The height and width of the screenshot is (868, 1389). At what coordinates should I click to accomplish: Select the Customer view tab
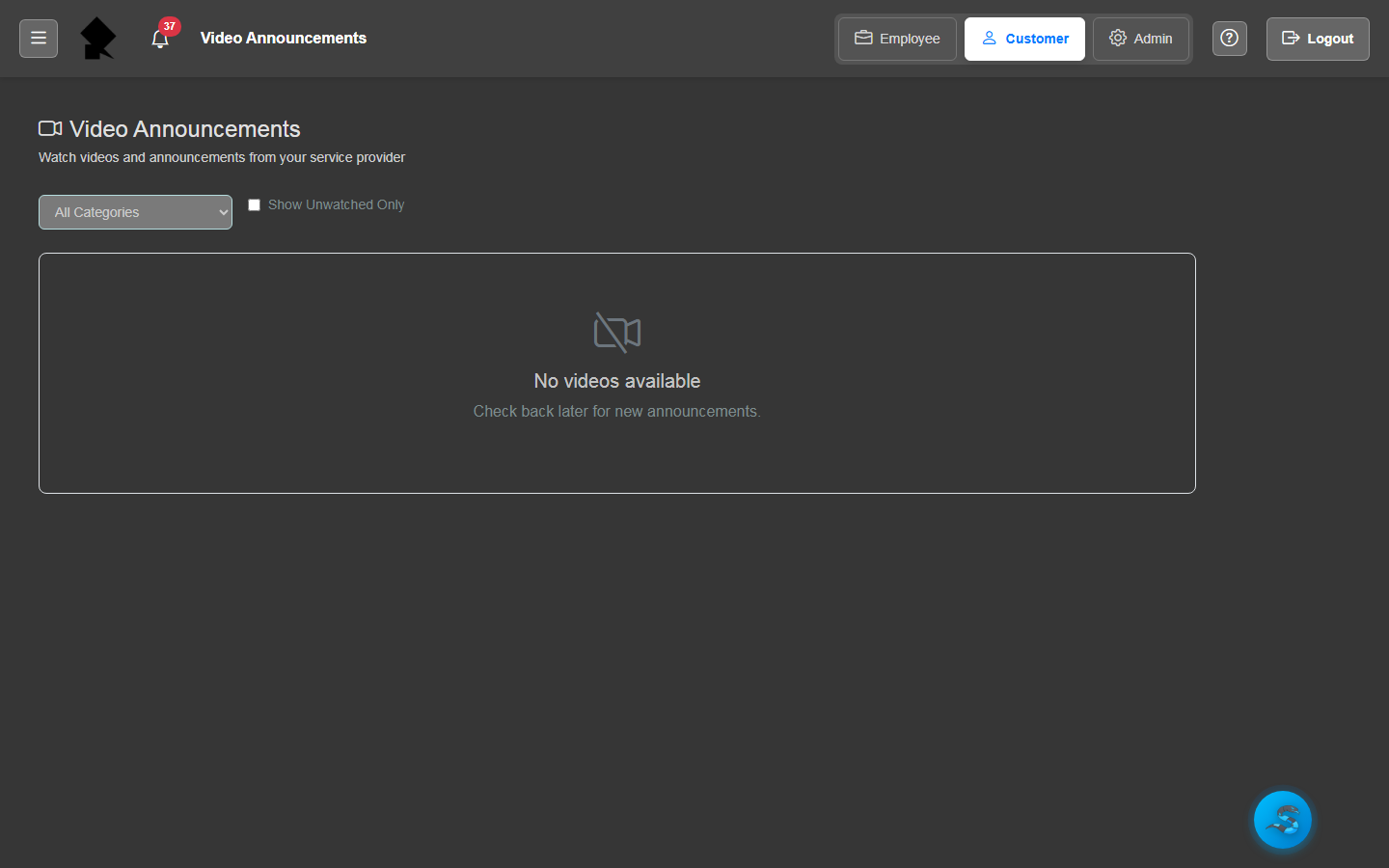(1024, 39)
